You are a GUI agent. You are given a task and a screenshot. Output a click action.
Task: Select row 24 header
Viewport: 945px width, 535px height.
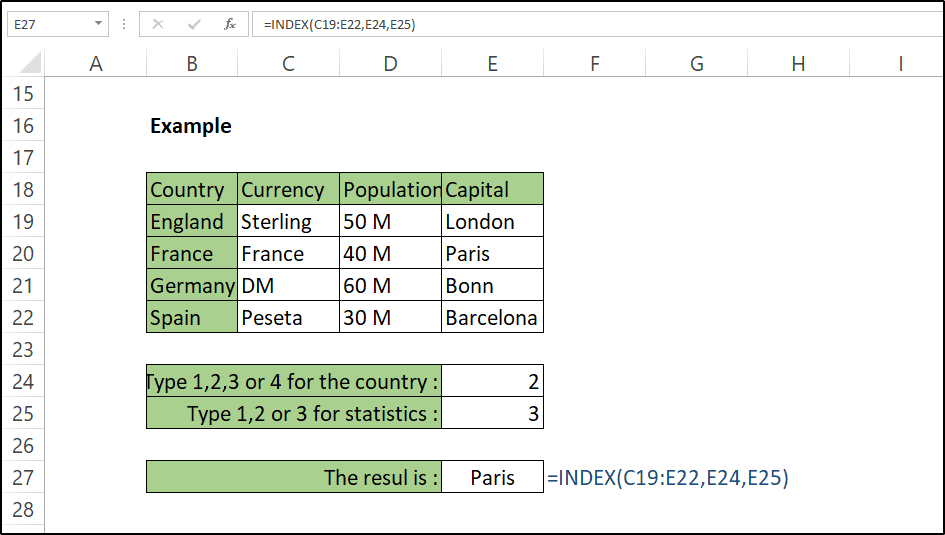(23, 381)
